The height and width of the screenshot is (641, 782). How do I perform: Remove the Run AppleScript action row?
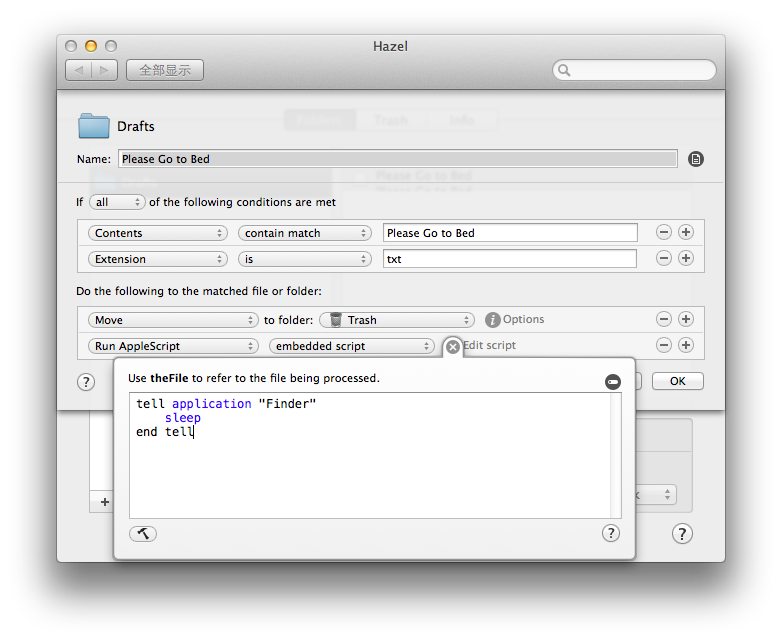664,346
